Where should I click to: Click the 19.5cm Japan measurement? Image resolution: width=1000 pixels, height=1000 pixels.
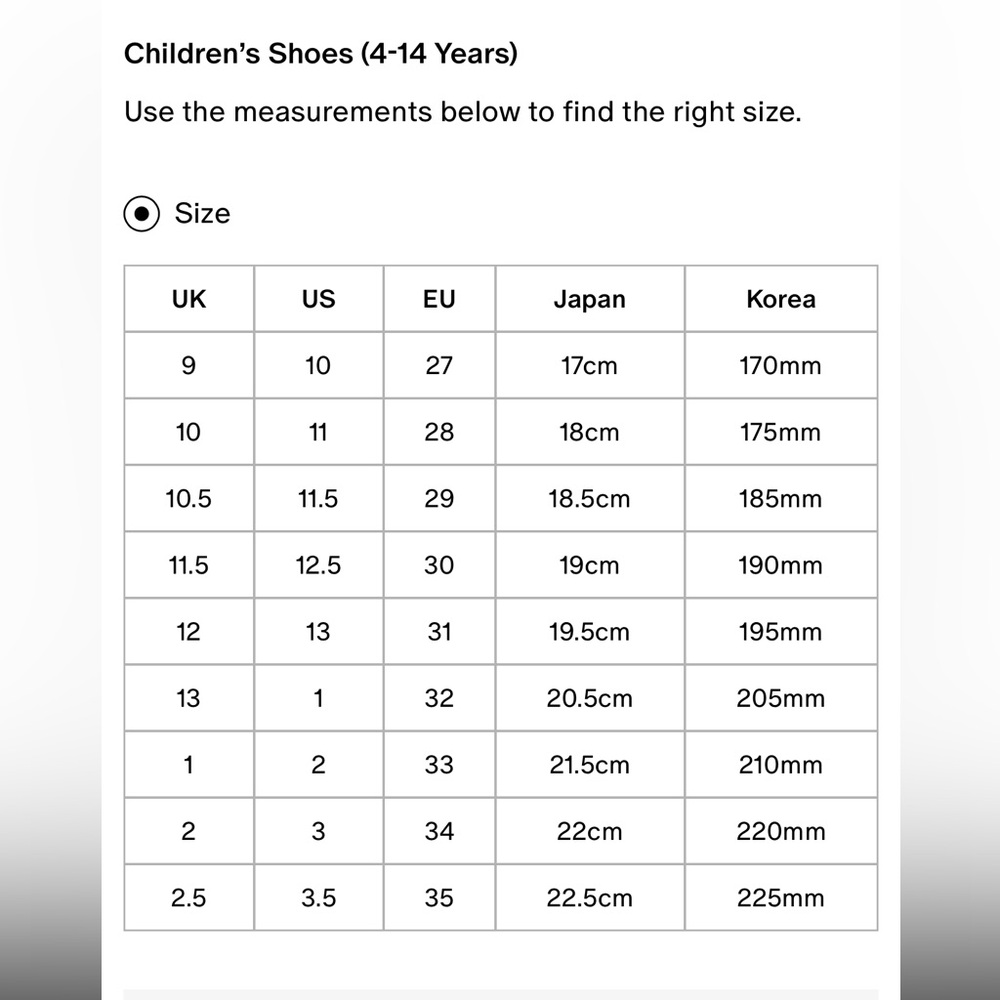[x=589, y=631]
